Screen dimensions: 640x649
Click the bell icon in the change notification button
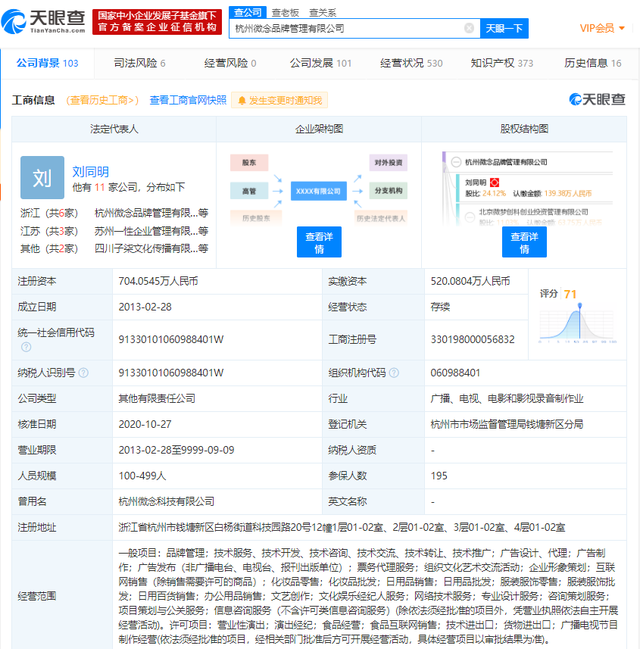tap(242, 101)
